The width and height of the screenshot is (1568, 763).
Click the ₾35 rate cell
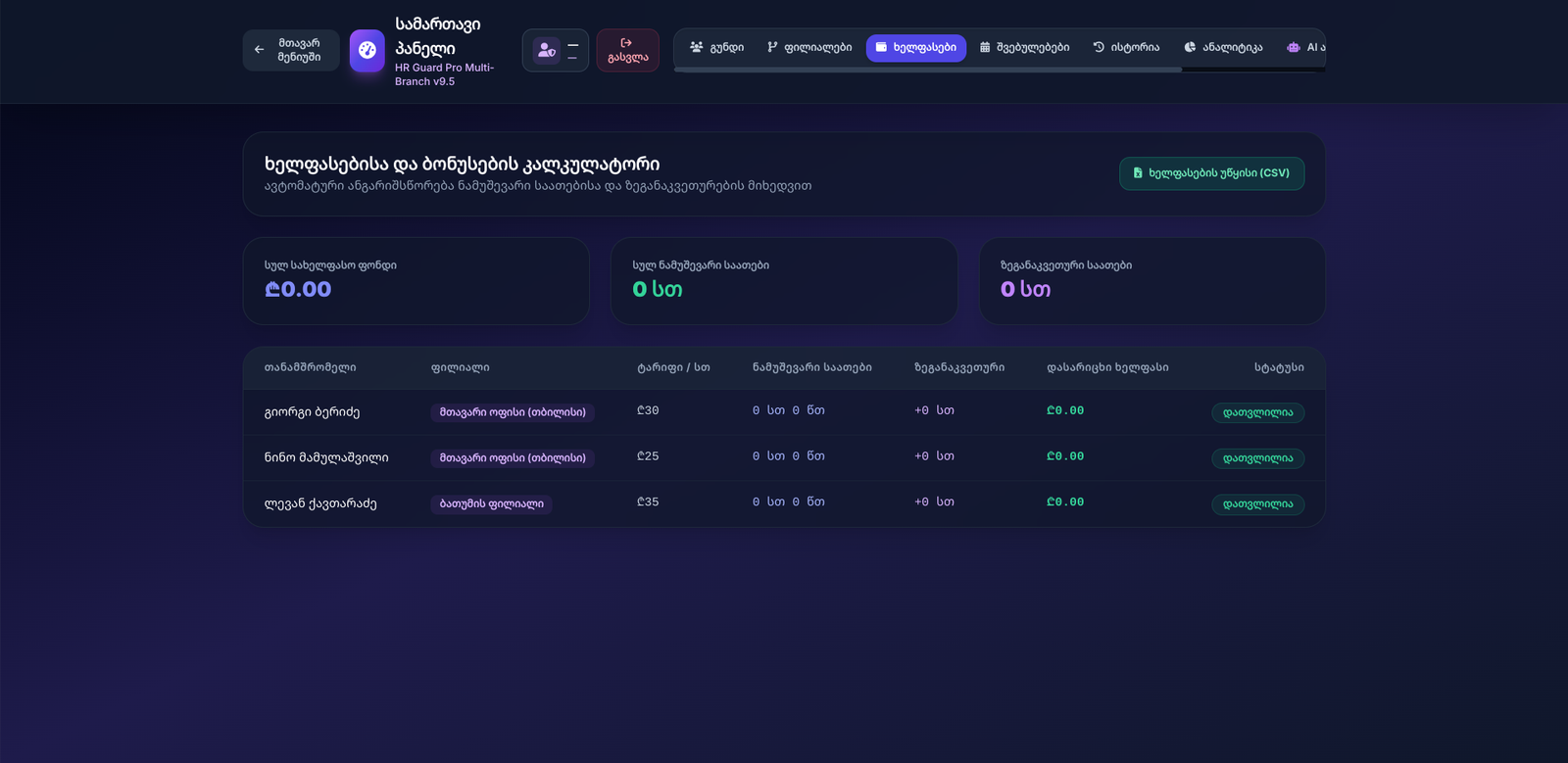pyautogui.click(x=648, y=501)
